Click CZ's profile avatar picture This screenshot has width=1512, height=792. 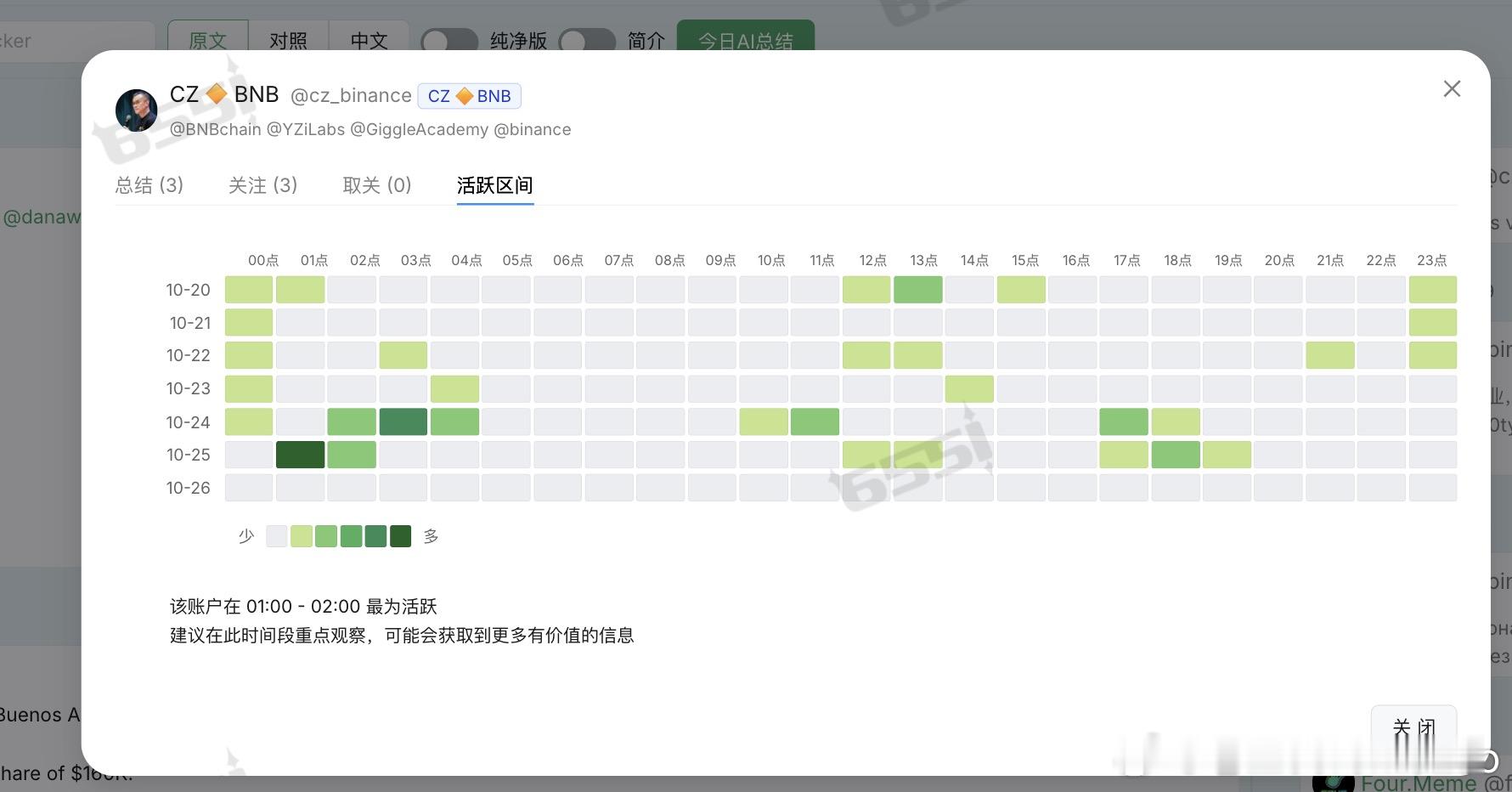click(x=136, y=110)
